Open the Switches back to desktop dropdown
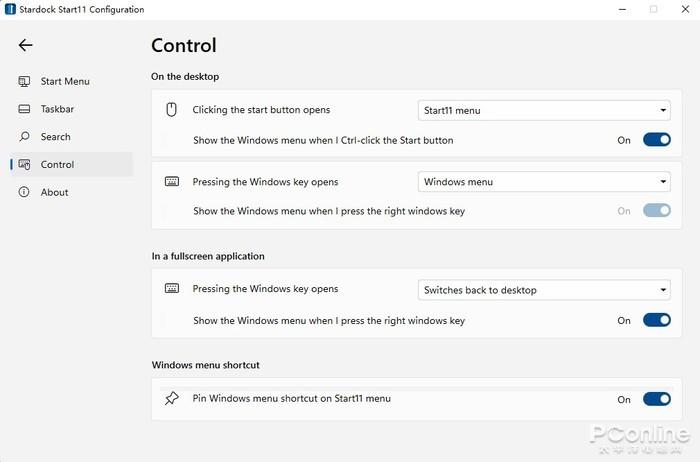Image resolution: width=700 pixels, height=462 pixels. pos(544,290)
